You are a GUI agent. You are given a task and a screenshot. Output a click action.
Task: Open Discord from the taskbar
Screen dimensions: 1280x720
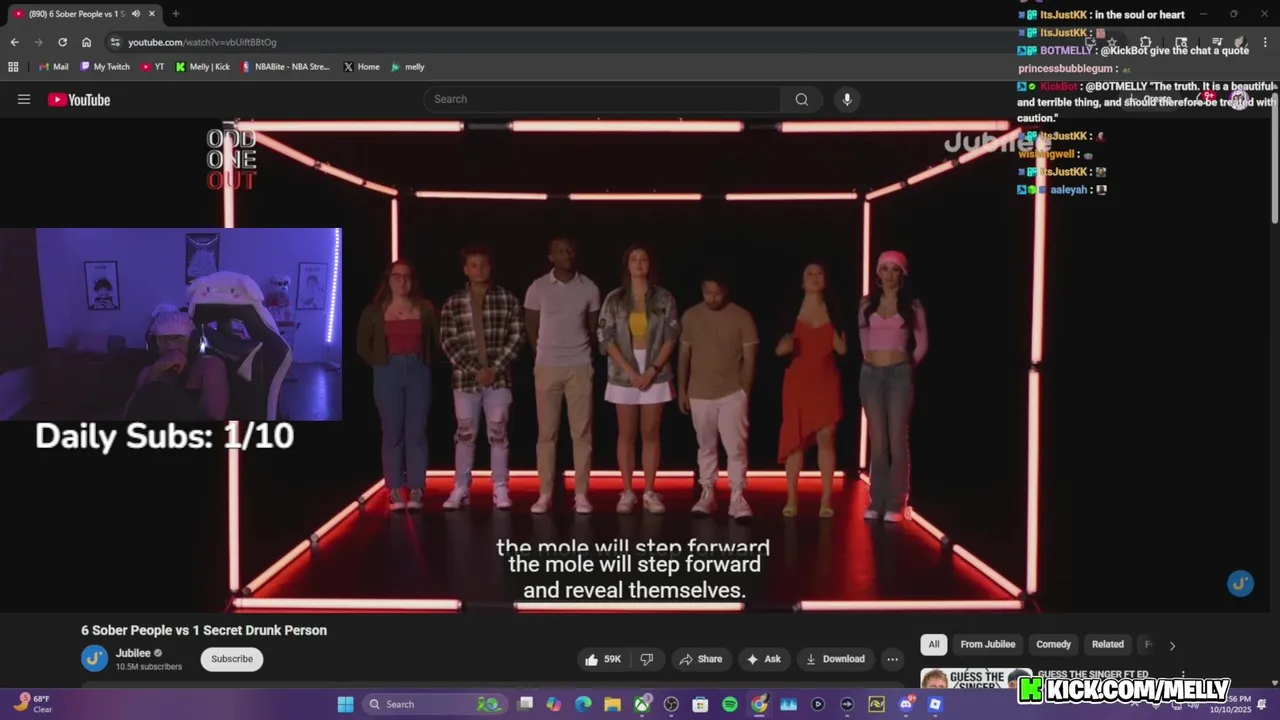coord(906,704)
